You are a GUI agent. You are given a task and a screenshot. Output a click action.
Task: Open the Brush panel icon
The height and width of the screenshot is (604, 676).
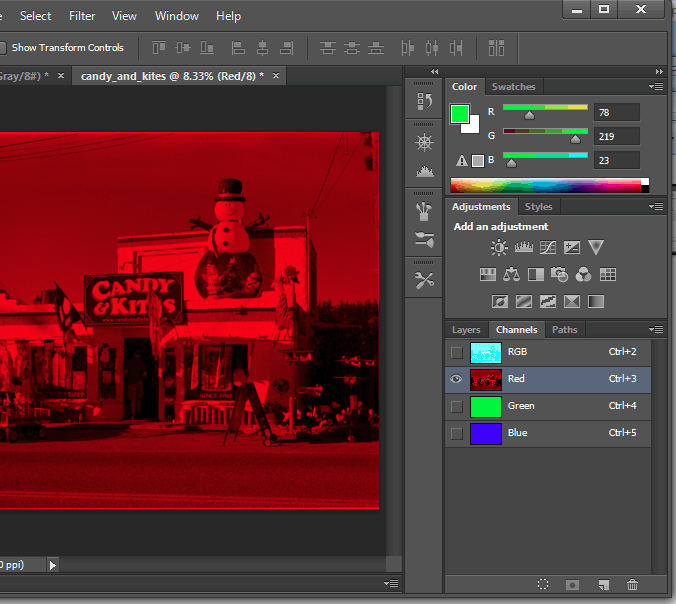tap(424, 211)
